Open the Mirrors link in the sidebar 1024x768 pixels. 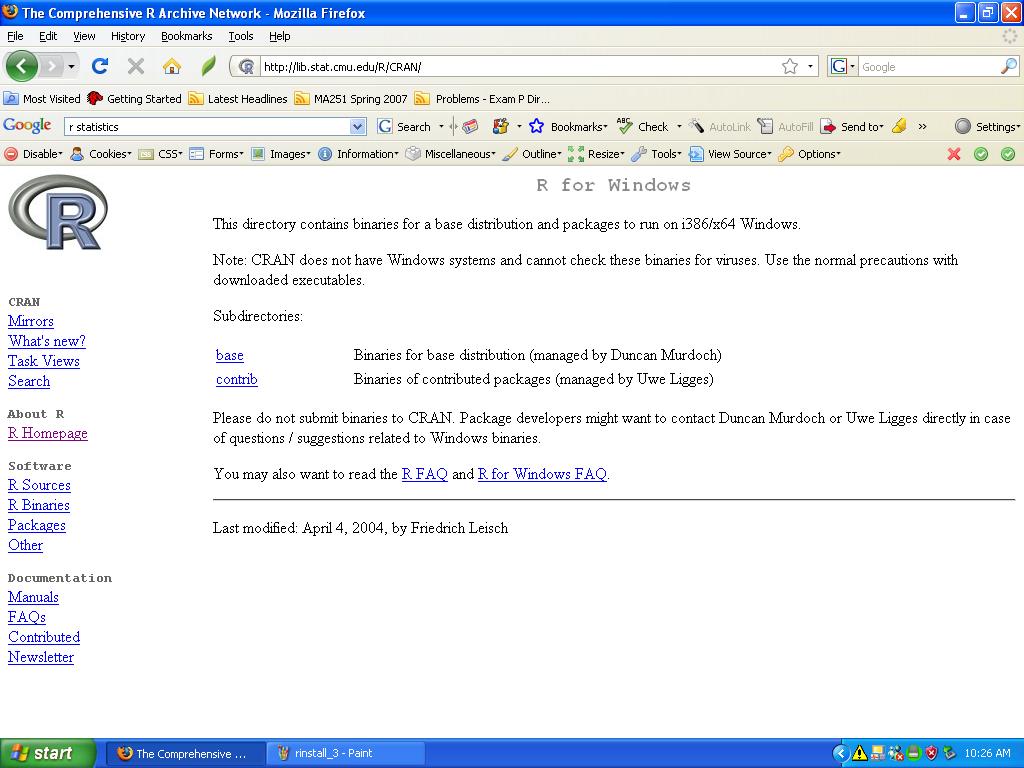31,321
